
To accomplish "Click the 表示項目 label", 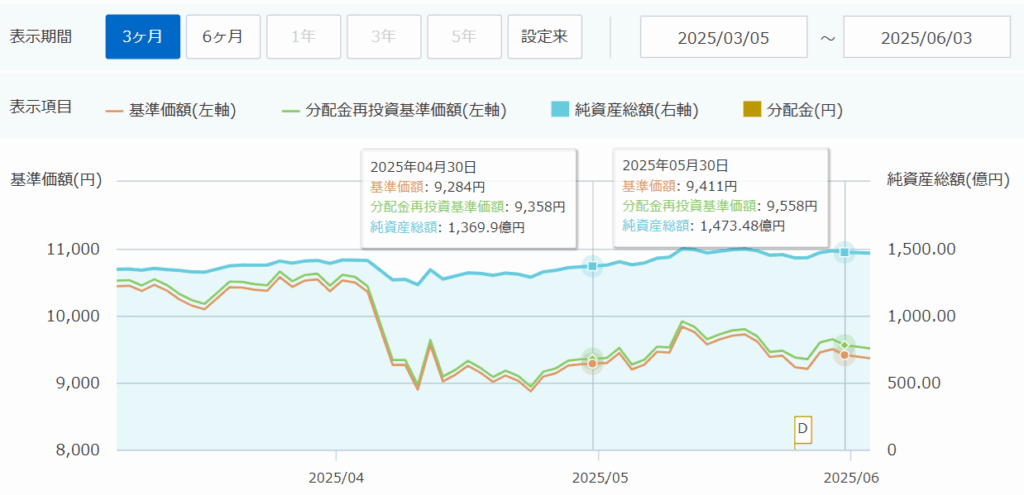I will click(40, 108).
